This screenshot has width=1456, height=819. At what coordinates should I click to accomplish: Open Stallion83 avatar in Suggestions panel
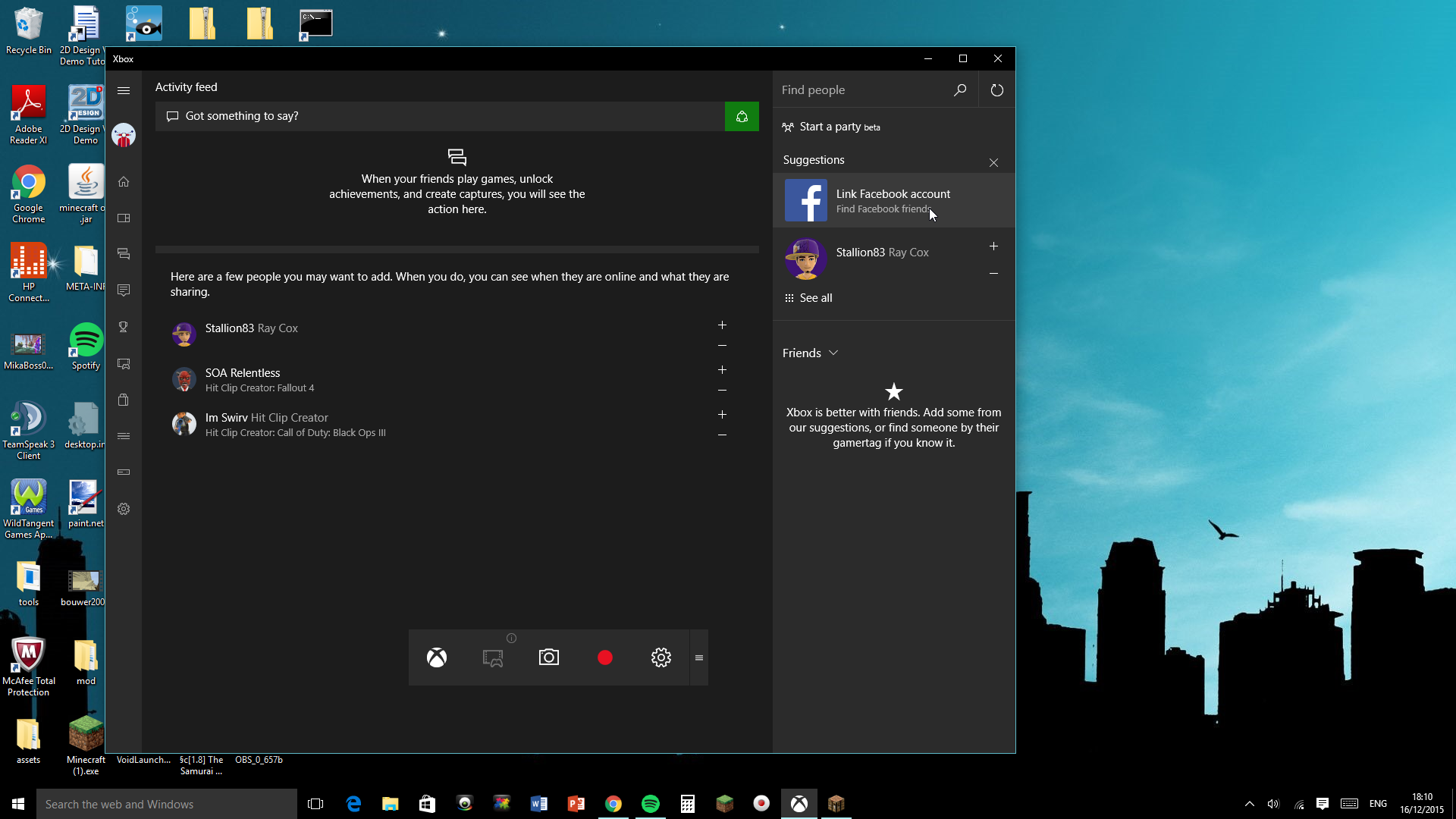tap(805, 259)
